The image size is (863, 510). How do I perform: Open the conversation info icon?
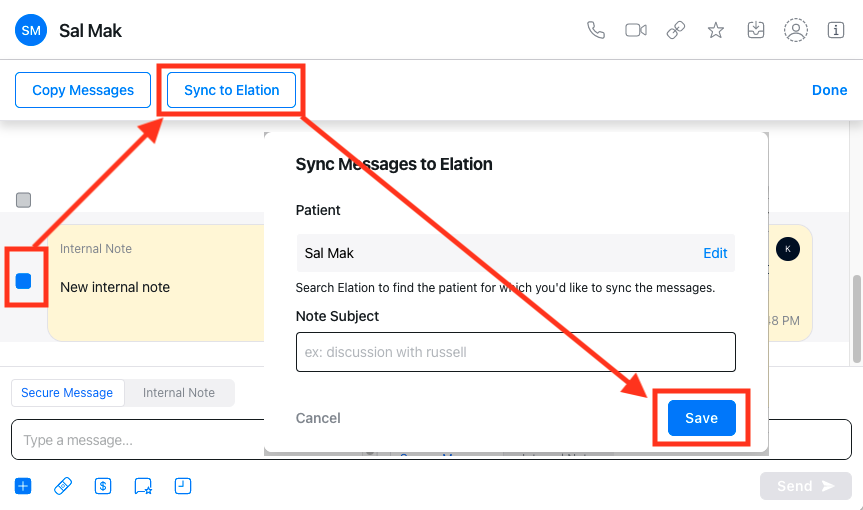[x=835, y=30]
